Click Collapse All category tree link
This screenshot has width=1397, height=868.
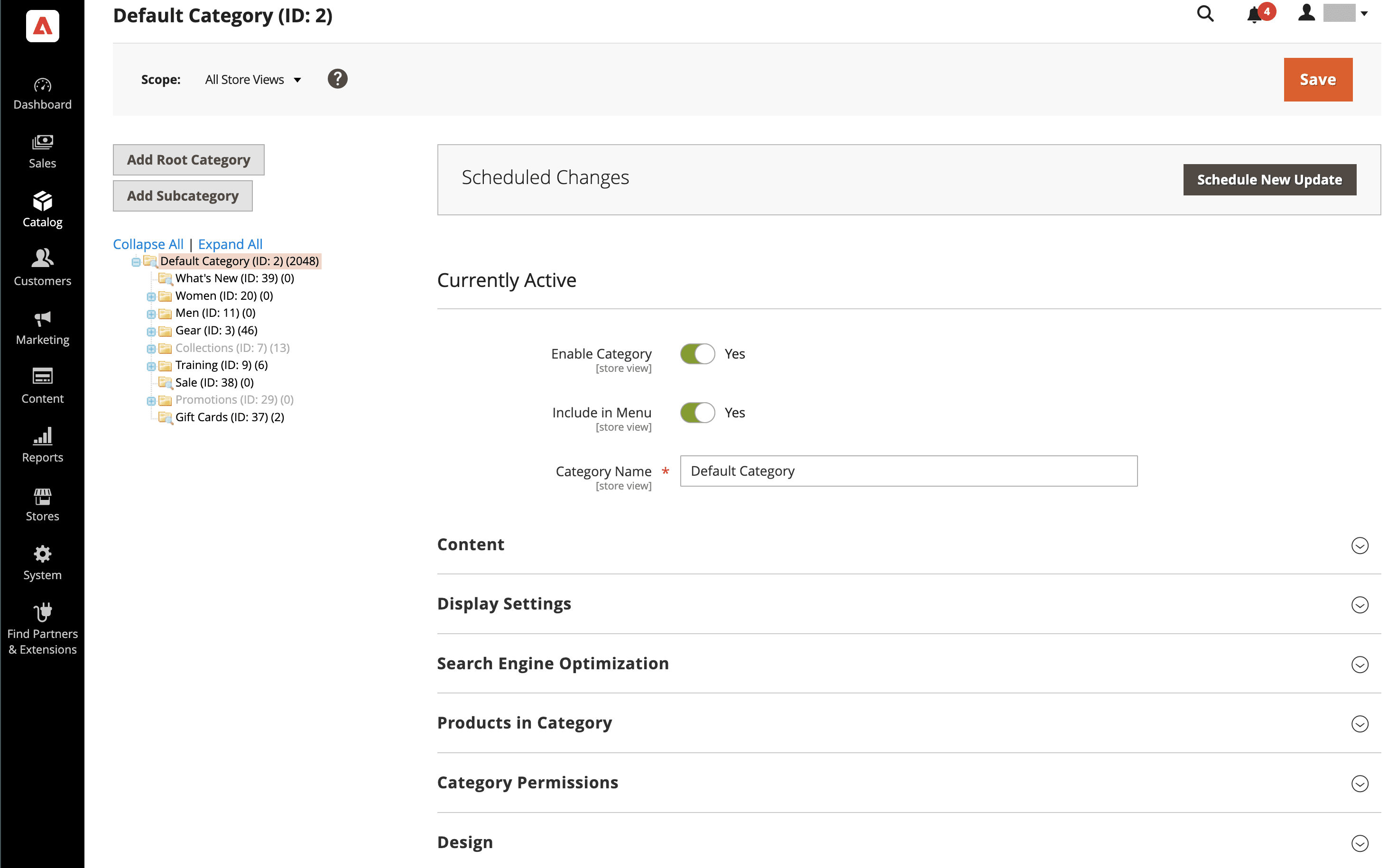click(147, 243)
